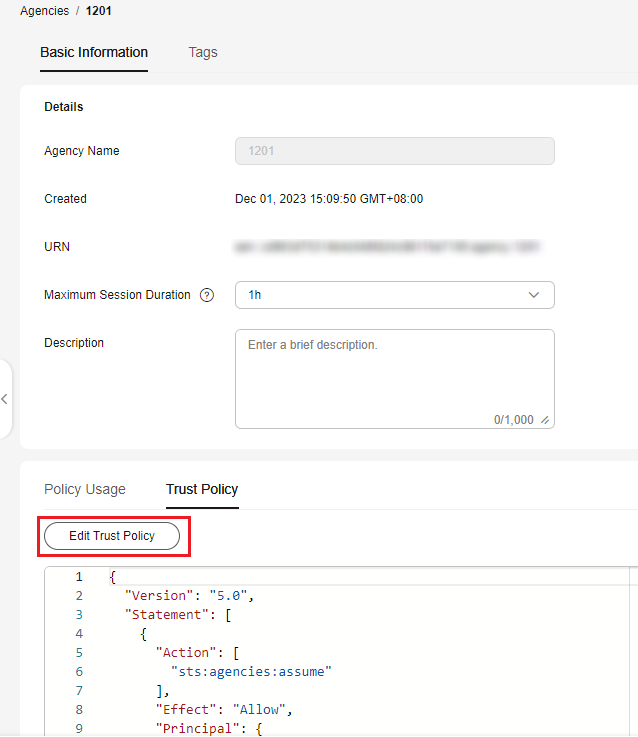Click the help icon beside Maximum Session Duration
The width and height of the screenshot is (638, 737).
(207, 295)
